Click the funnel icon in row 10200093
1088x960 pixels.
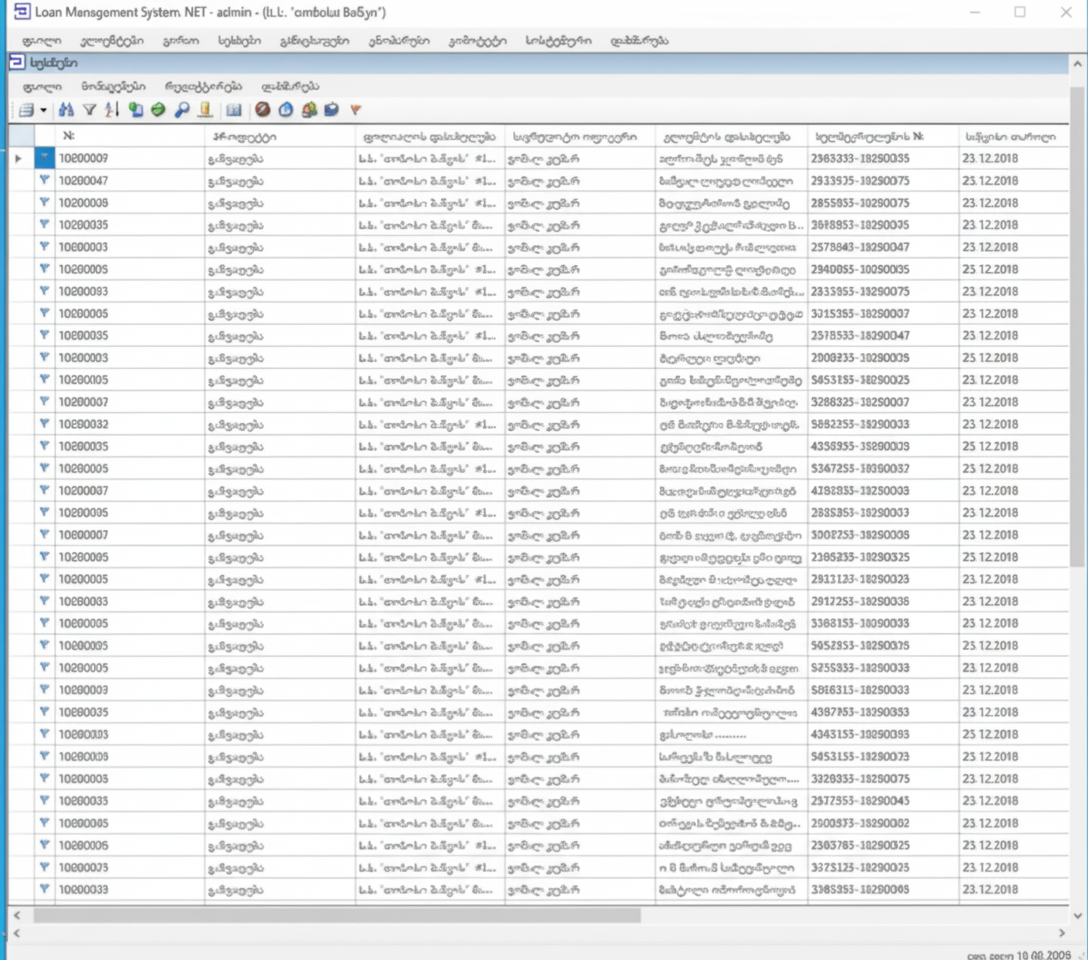pos(44,291)
